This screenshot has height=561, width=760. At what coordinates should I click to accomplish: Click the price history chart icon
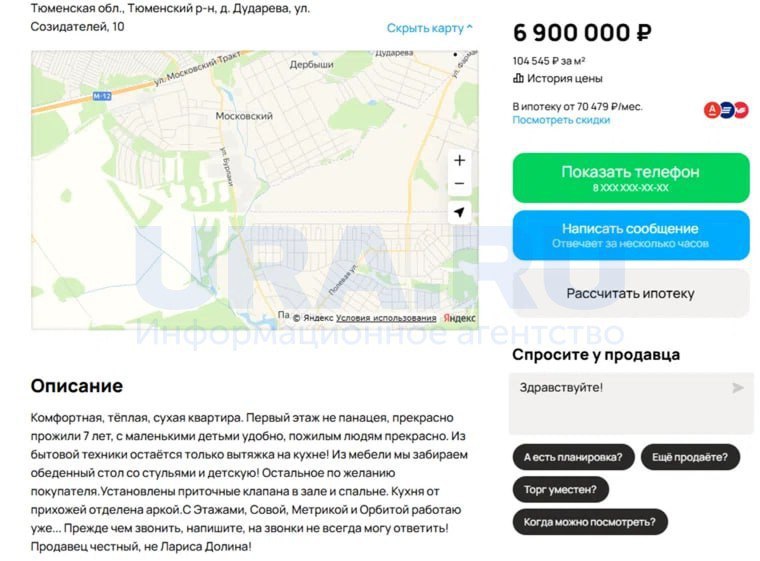pos(518,78)
